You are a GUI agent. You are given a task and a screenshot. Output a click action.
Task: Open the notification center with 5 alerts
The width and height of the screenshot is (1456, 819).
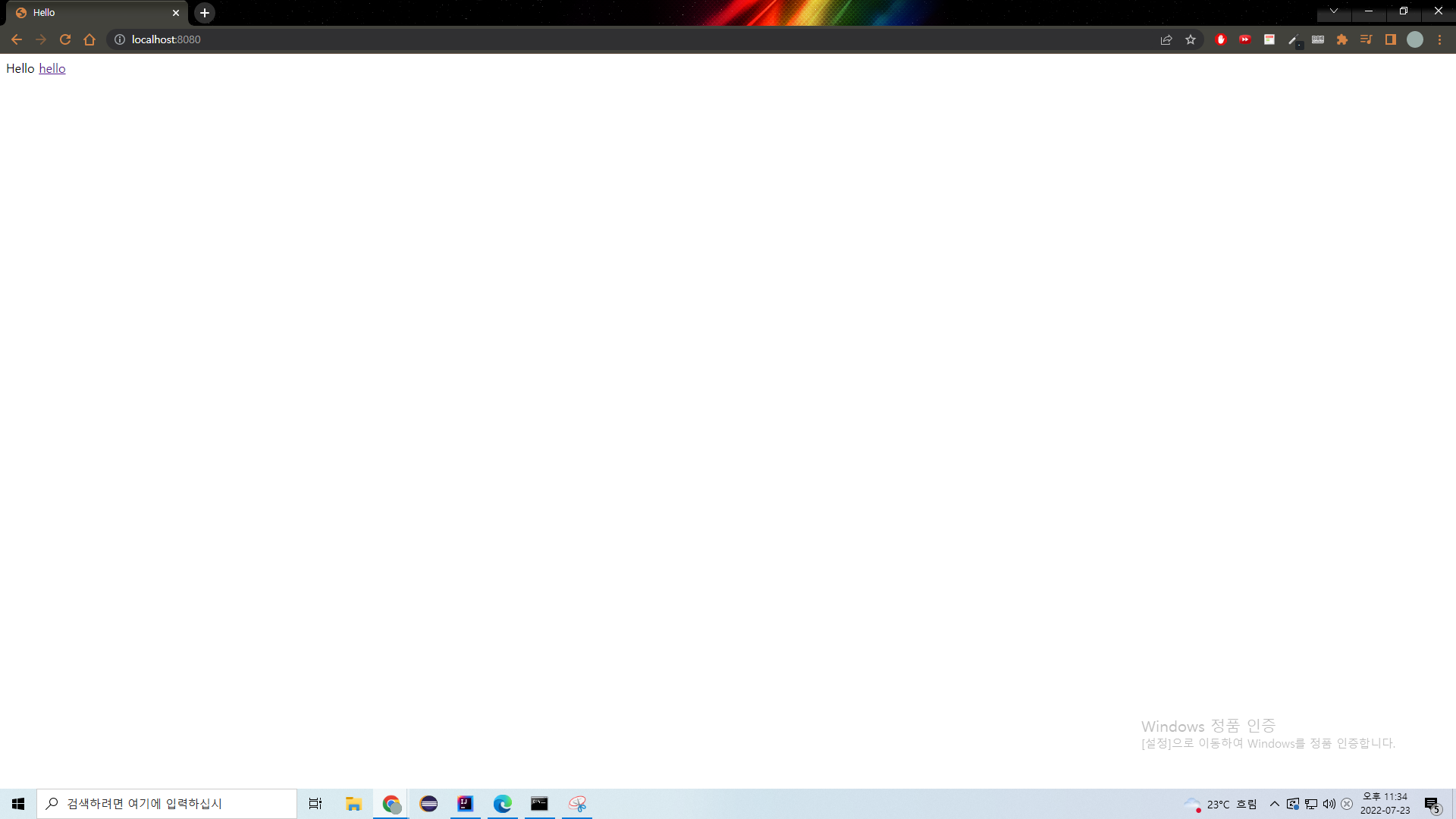click(x=1432, y=805)
